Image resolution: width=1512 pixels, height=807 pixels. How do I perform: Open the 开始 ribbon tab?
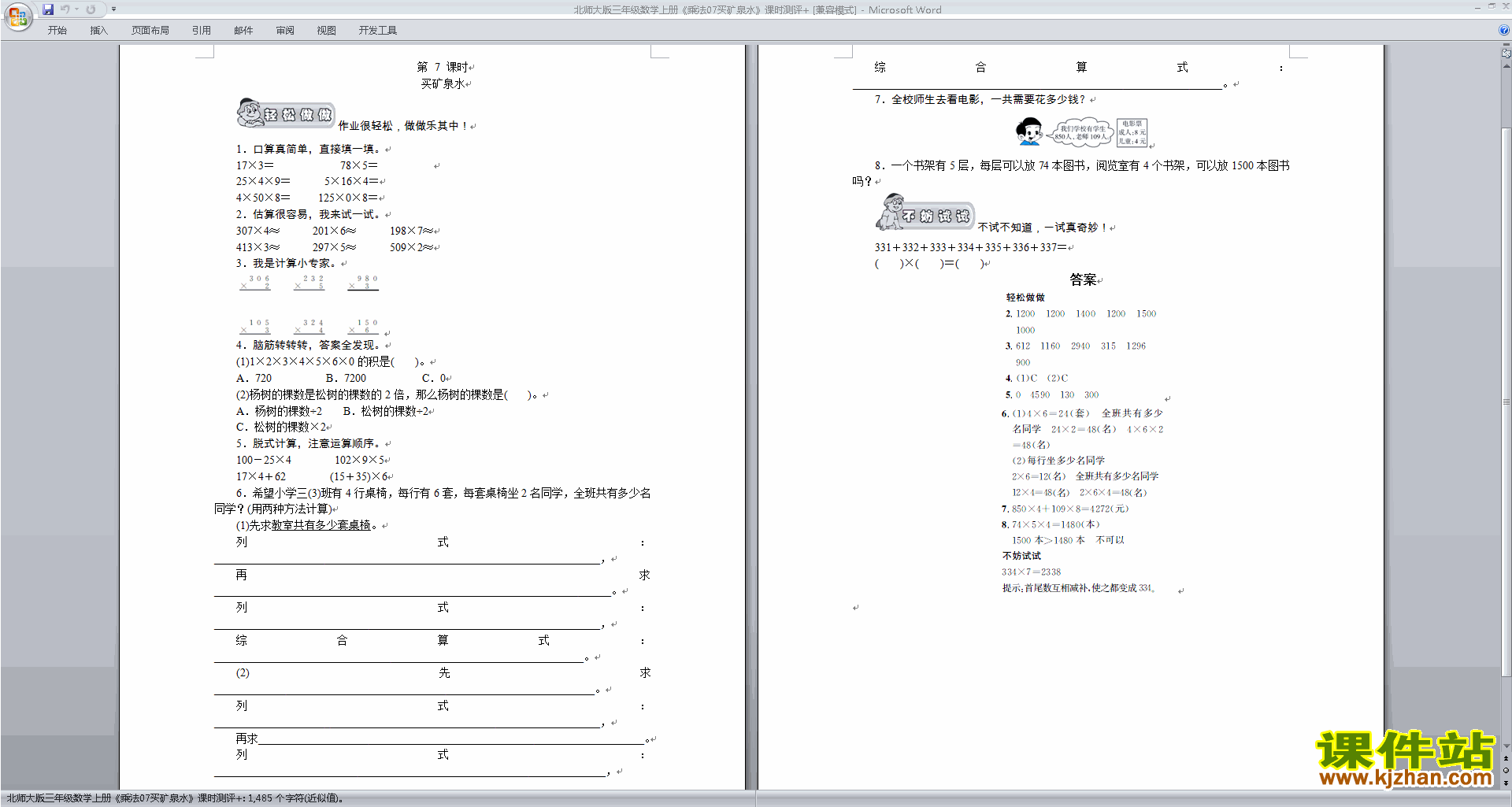(57, 31)
